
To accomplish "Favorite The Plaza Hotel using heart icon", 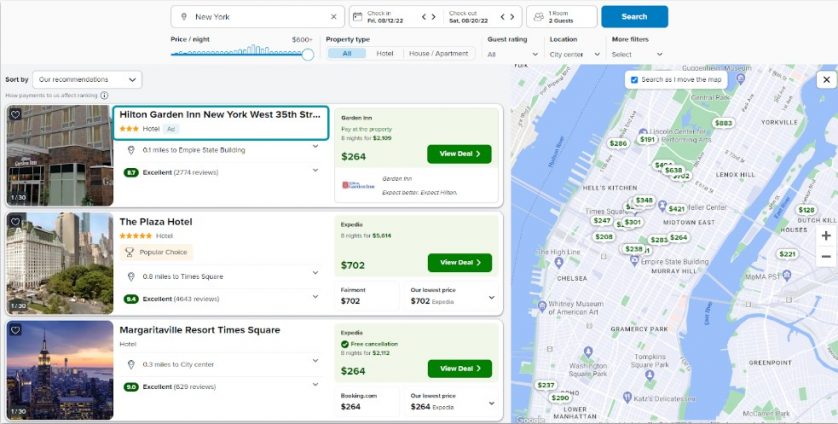I will [15, 221].
